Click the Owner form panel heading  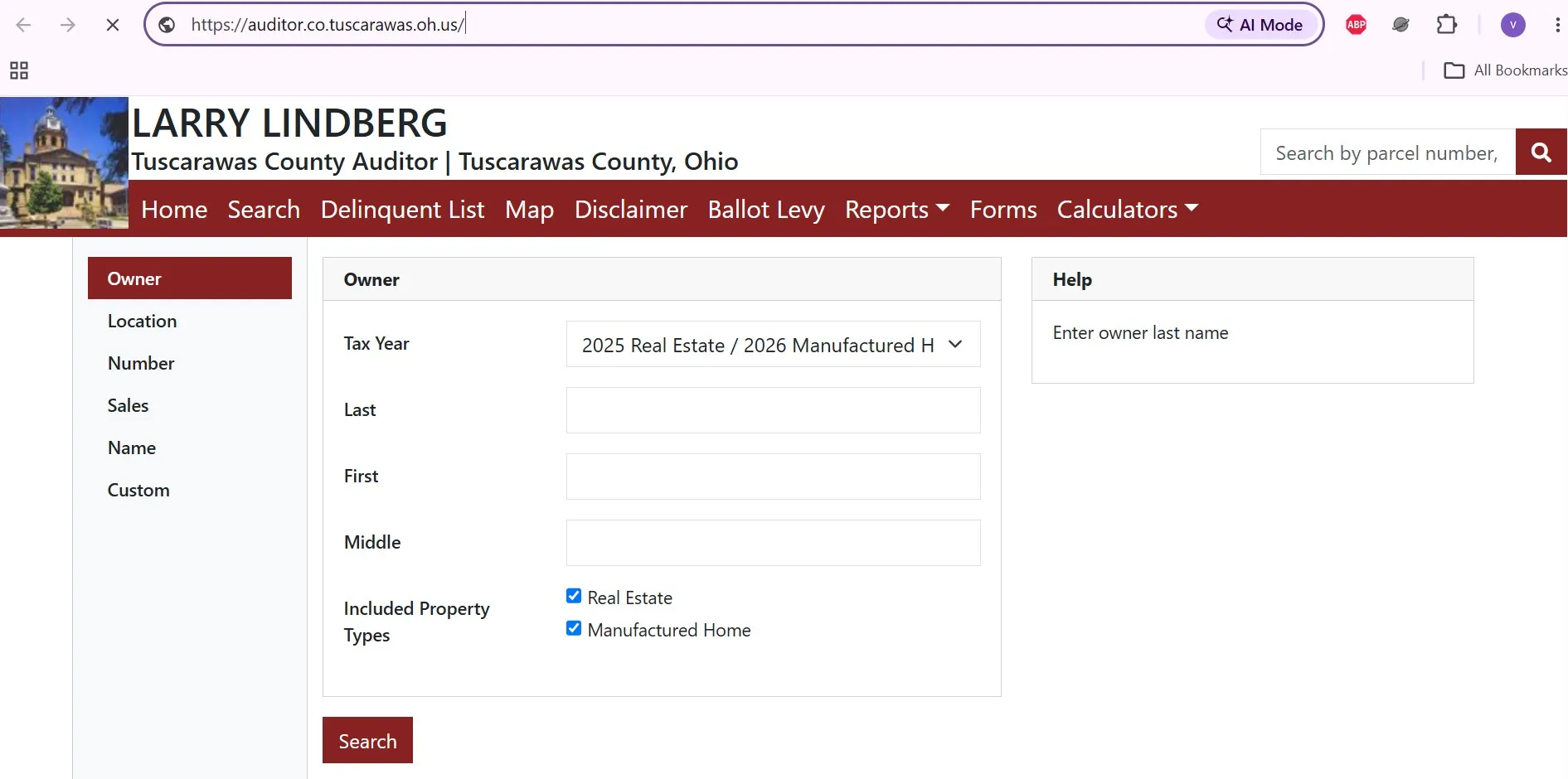(371, 279)
